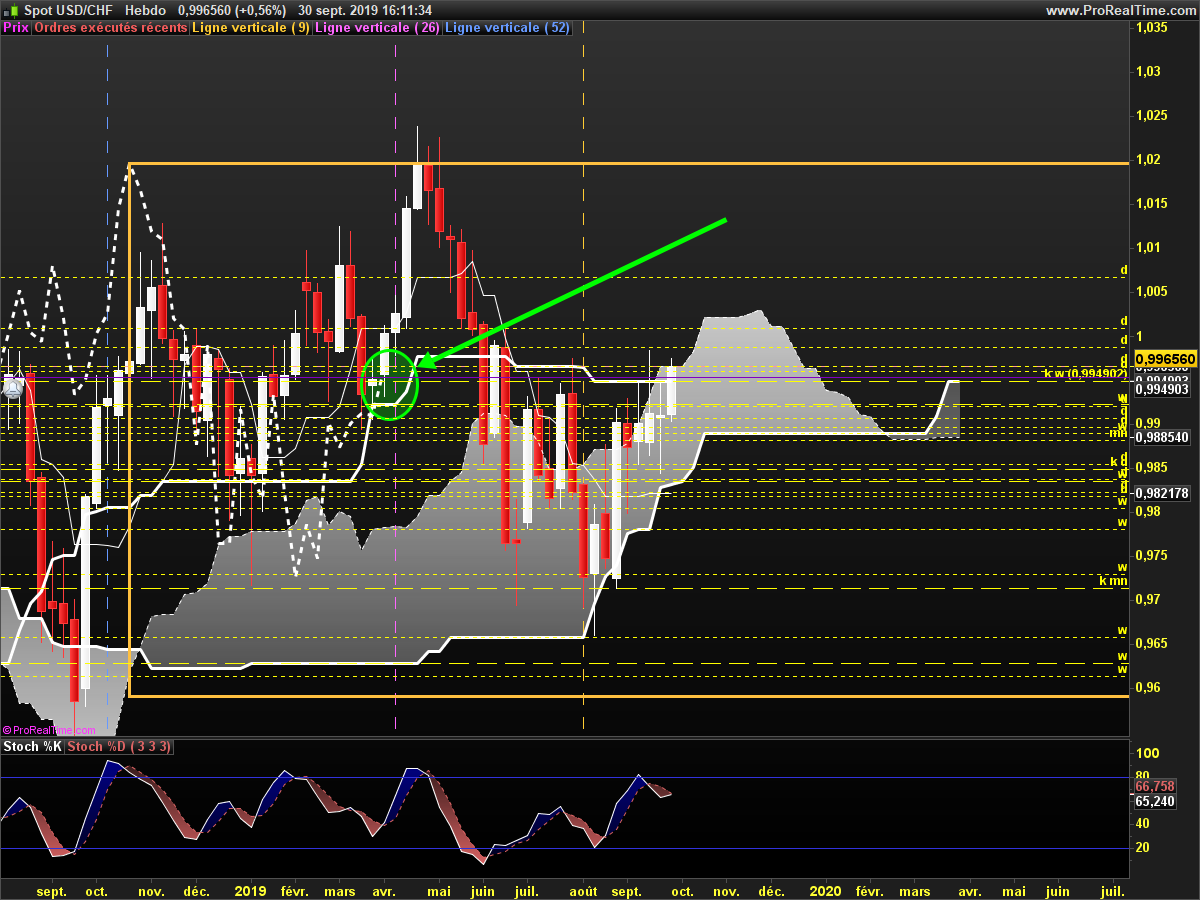
Task: Open the Spot USD/CHF instrument title
Action: 70,10
